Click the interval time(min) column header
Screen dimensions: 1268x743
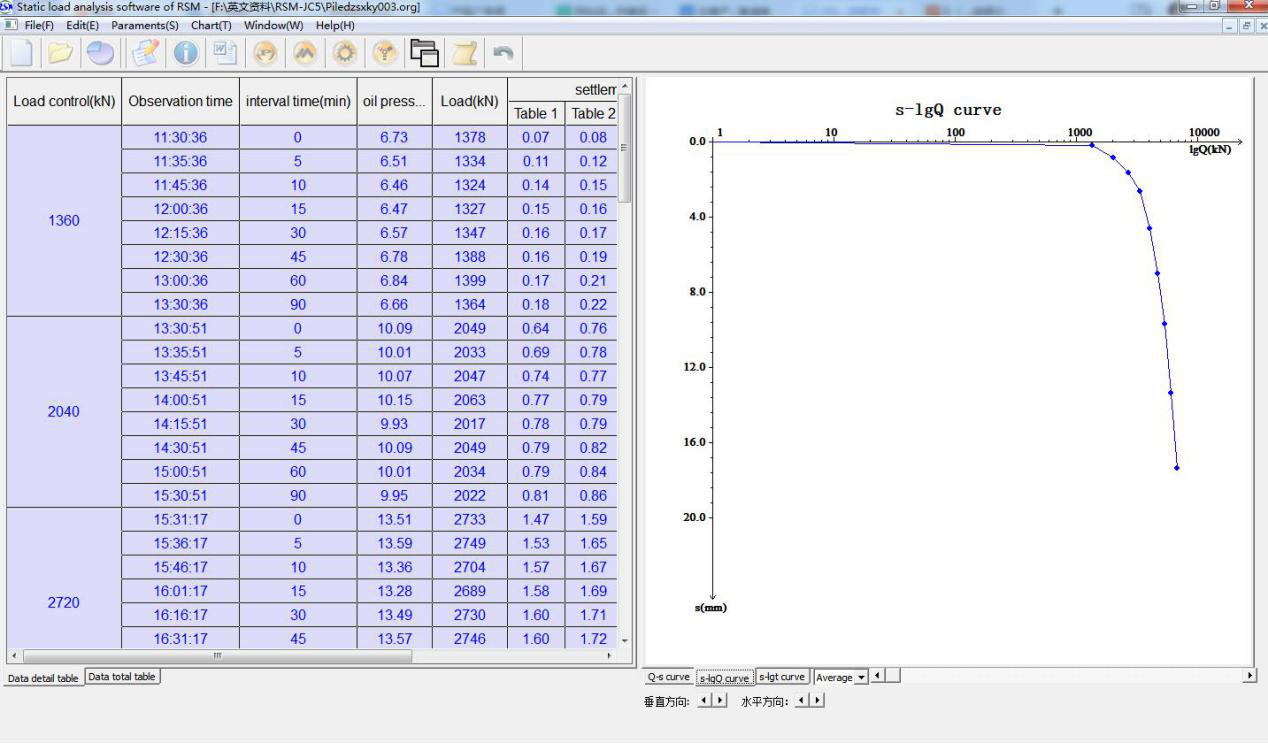coord(298,101)
